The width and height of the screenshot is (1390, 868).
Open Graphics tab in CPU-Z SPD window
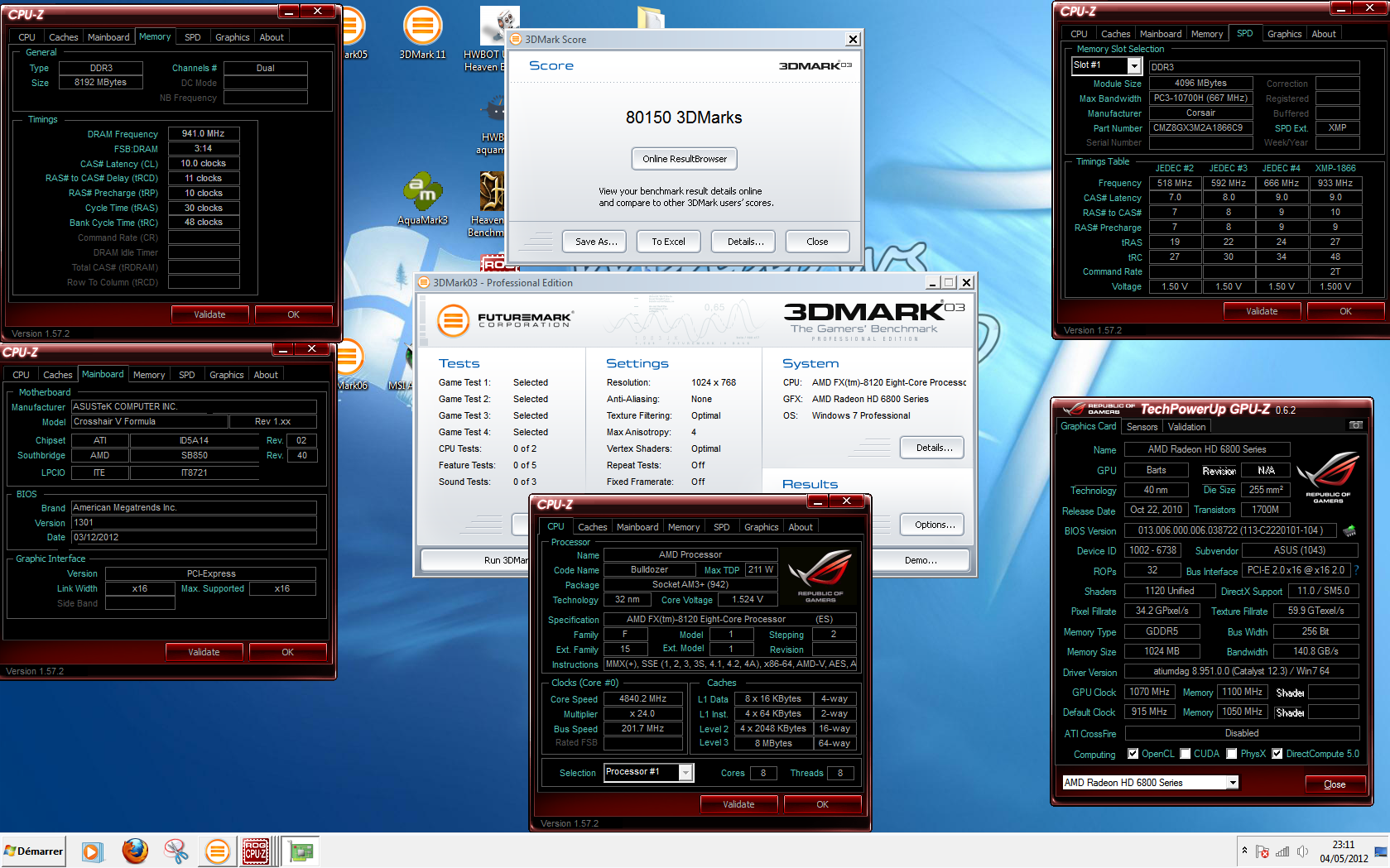[x=1284, y=34]
